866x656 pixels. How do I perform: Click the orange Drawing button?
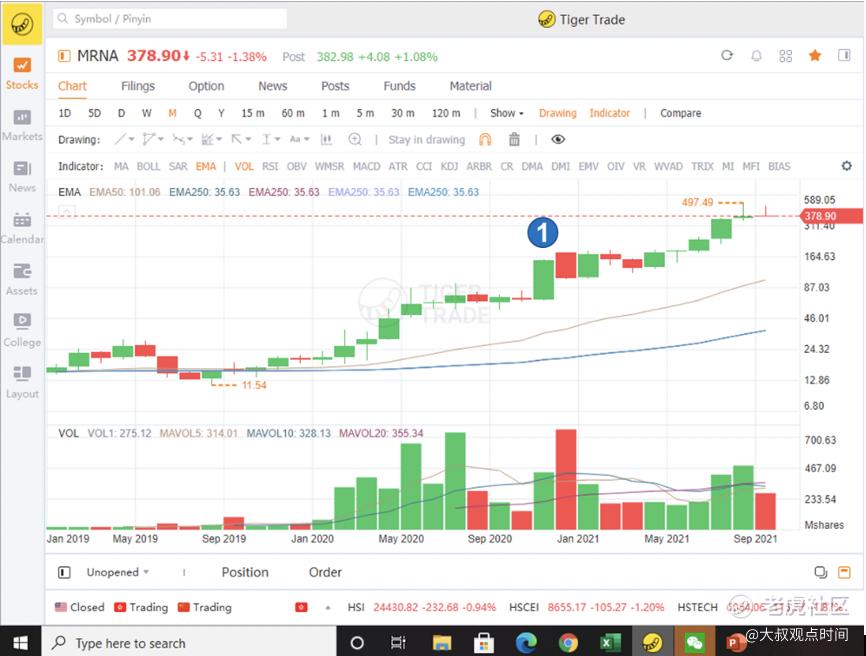pyautogui.click(x=557, y=113)
